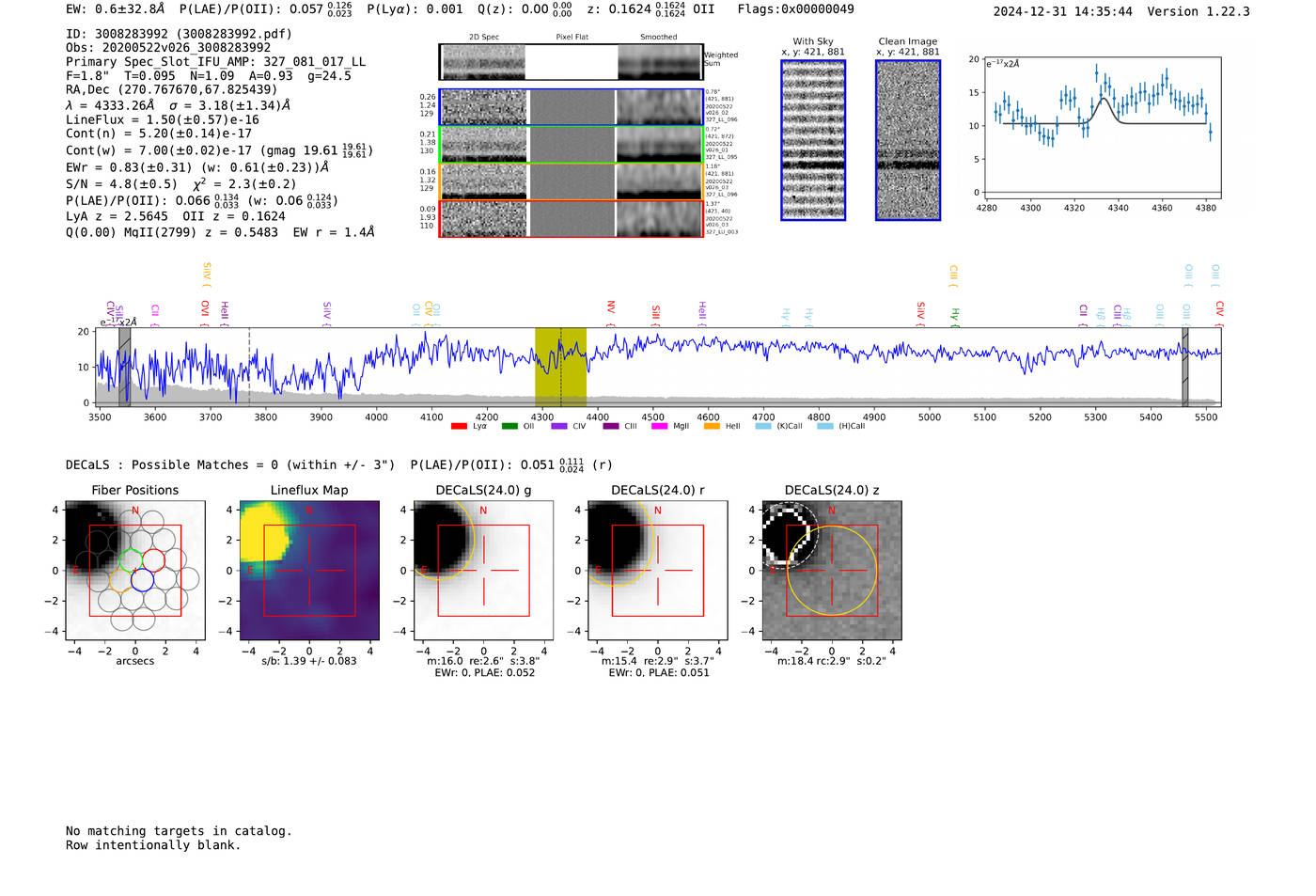Click the orange-bordered 2D spectrum row

click(572, 181)
